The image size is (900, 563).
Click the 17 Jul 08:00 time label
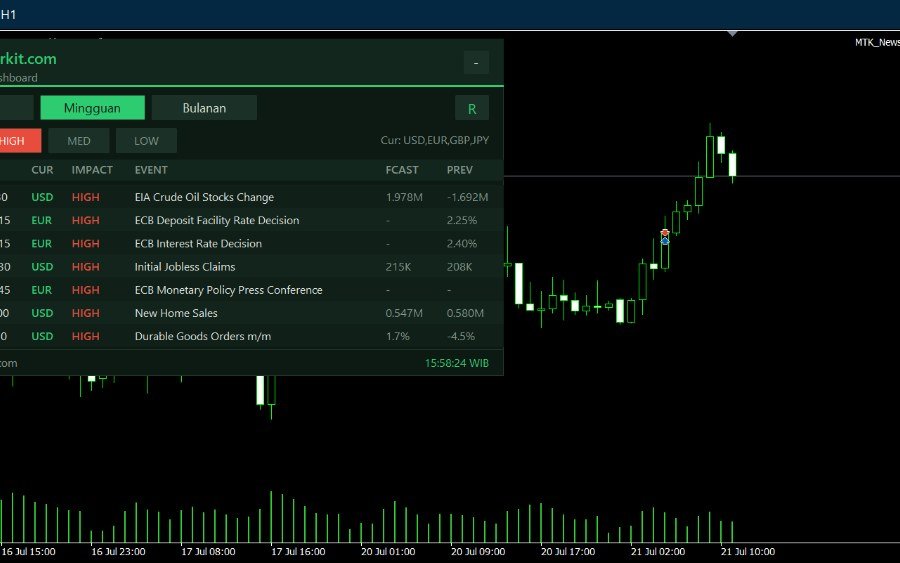pyautogui.click(x=208, y=552)
